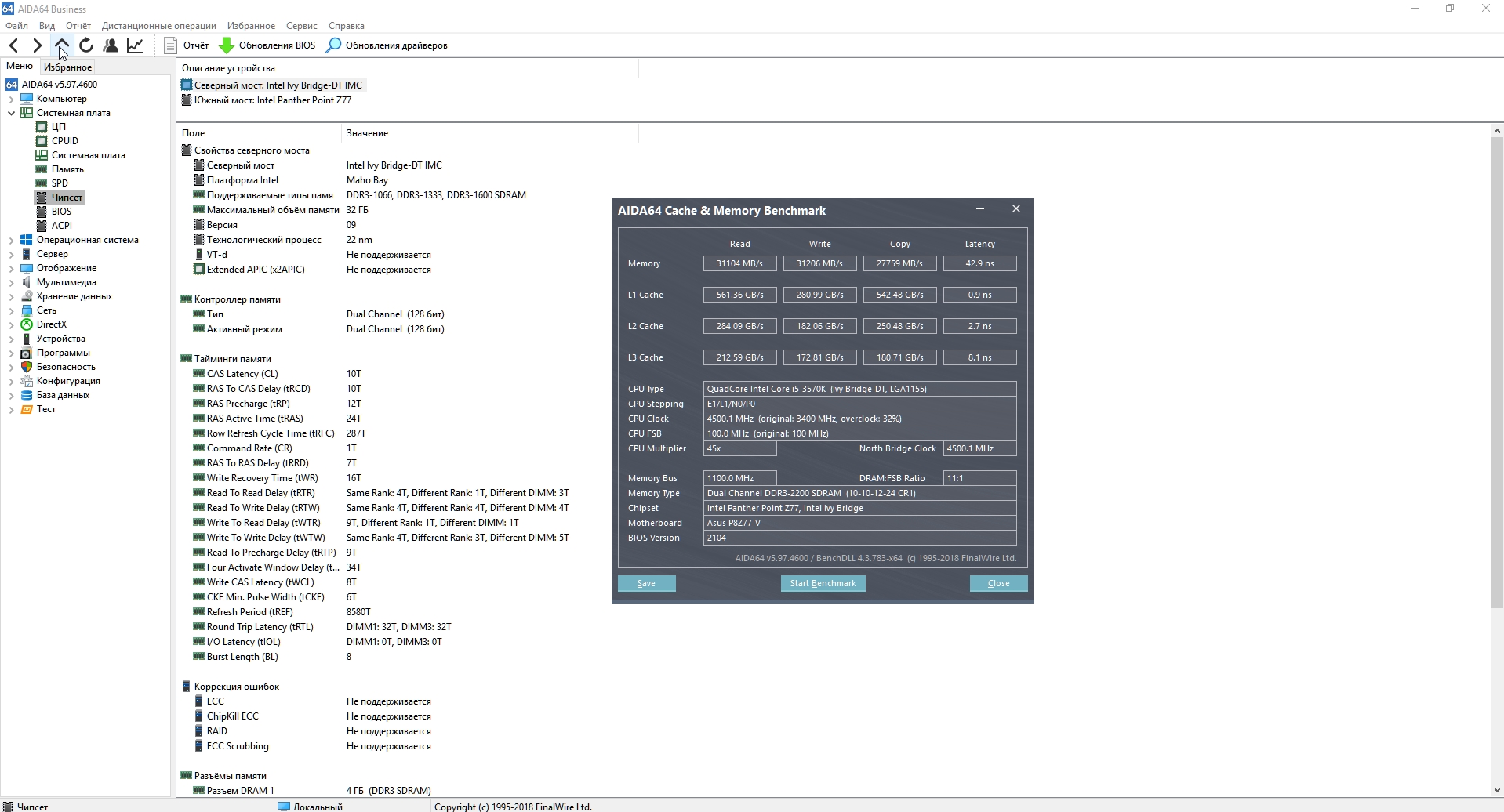Viewport: 1504px width, 812px height.
Task: Expand the Сеть tree node
Action: (12, 310)
